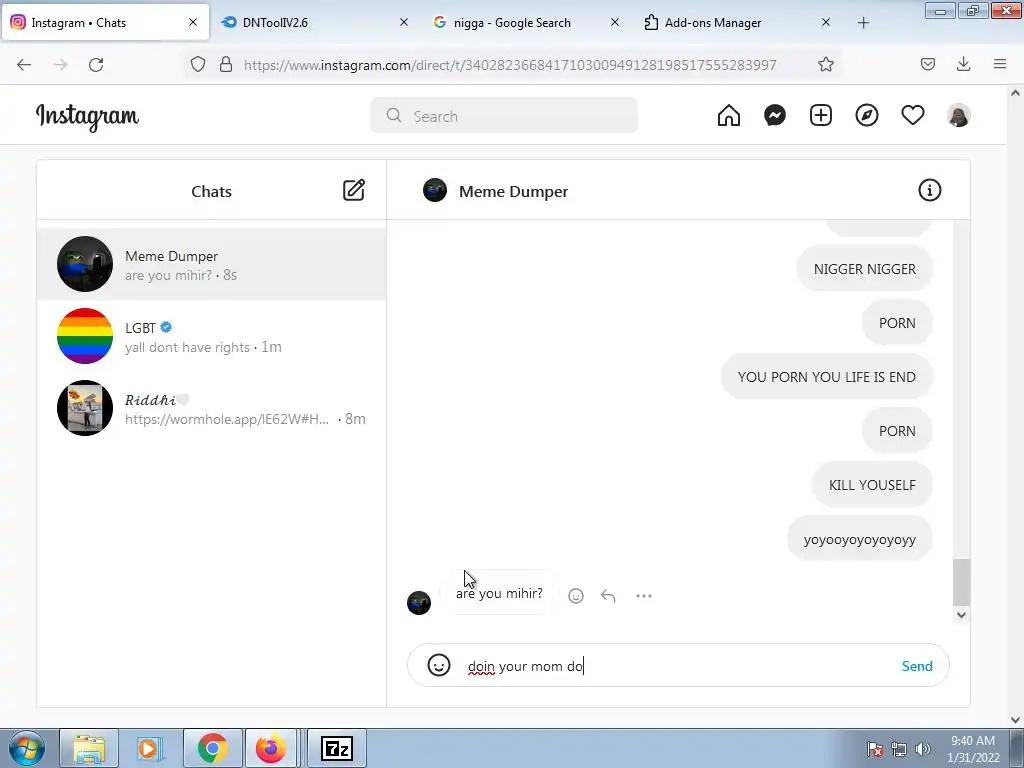
Task: Reload the page in browser
Action: click(96, 64)
